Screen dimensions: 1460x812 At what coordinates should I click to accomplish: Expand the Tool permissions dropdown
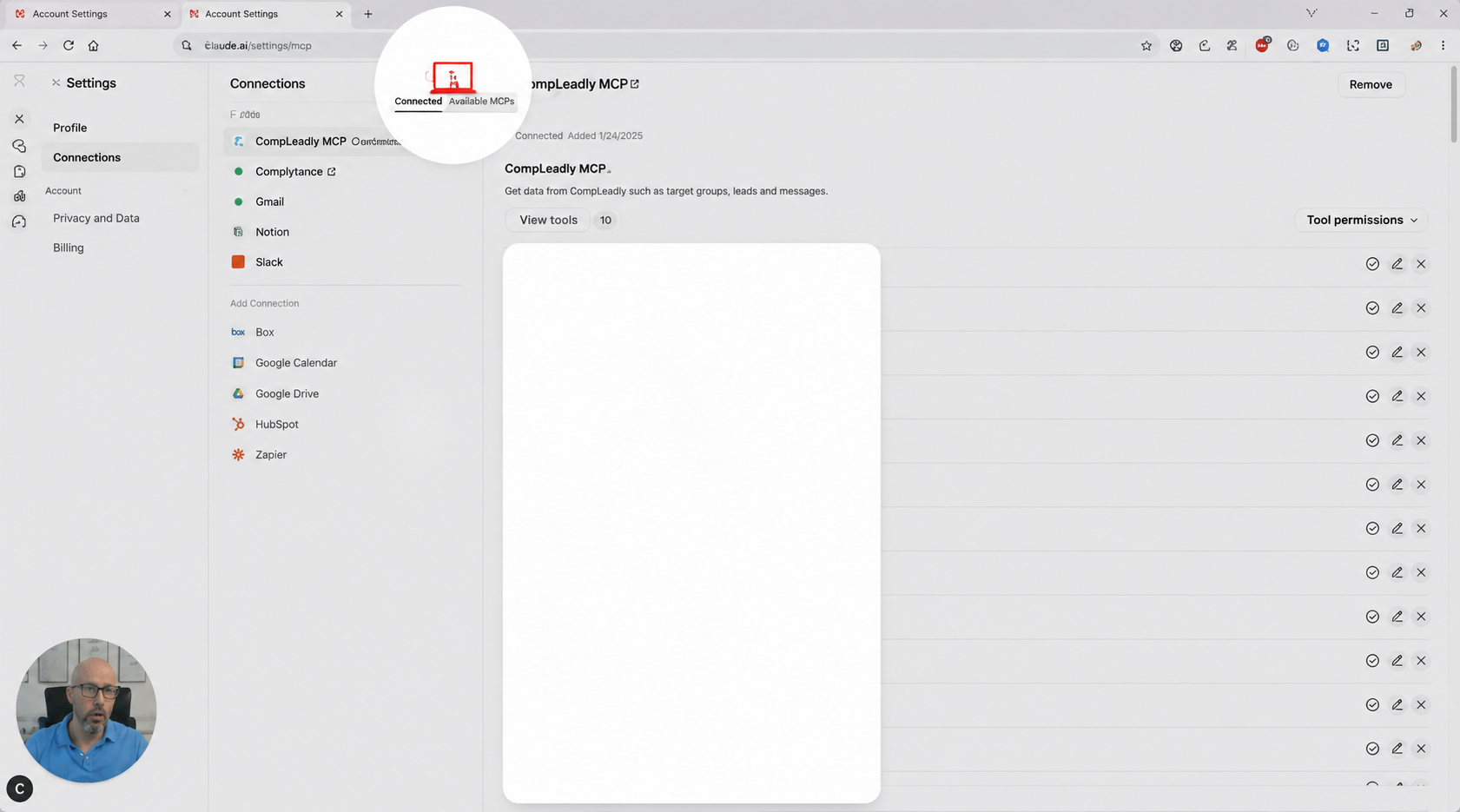1361,221
